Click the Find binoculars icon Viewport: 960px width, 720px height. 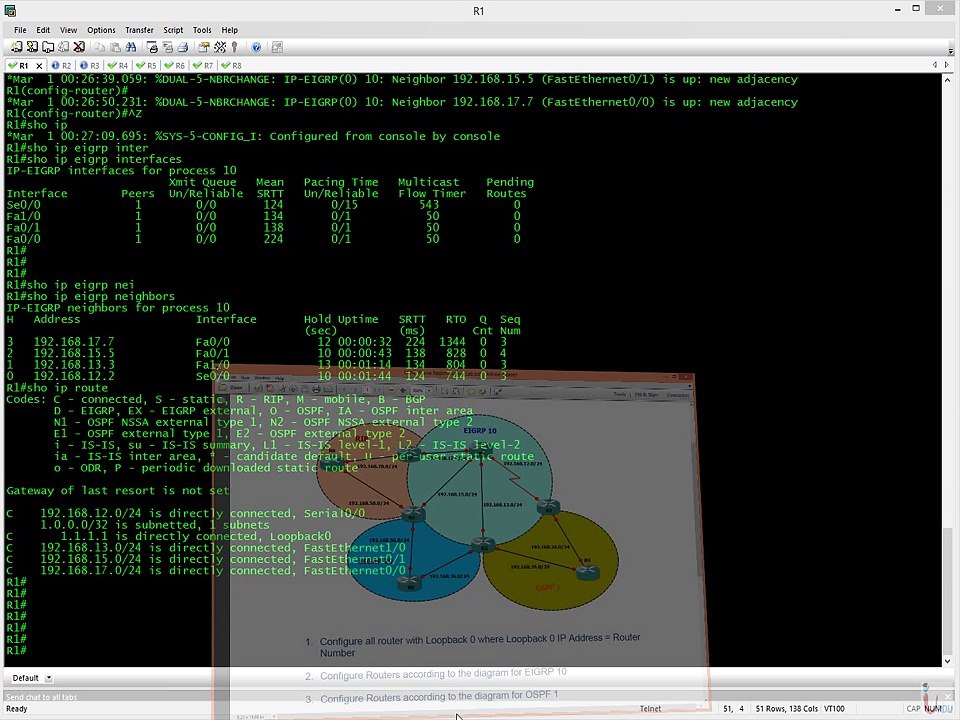click(131, 47)
